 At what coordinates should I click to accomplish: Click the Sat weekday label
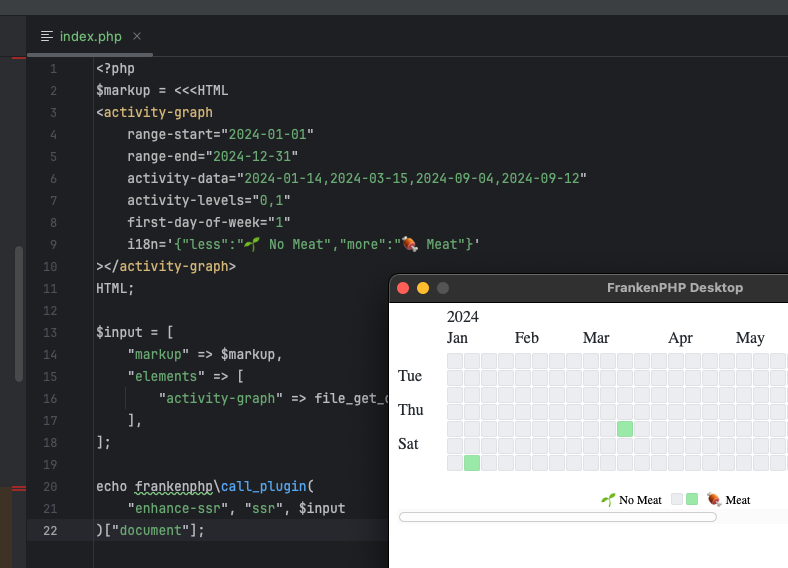[x=408, y=444]
